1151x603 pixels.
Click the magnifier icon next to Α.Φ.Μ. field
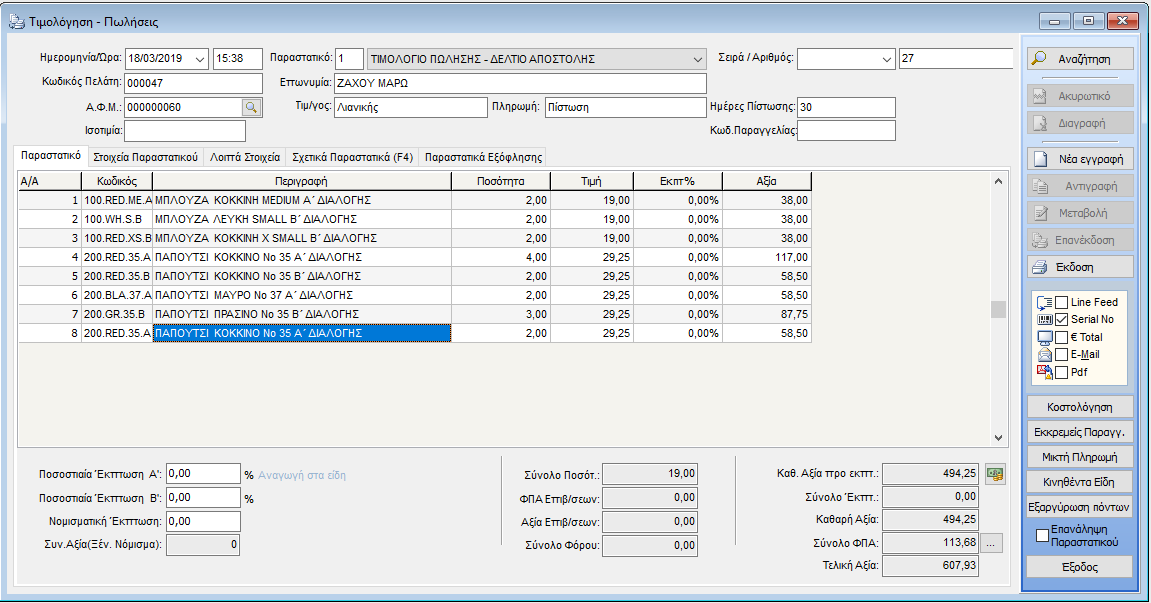click(x=251, y=107)
